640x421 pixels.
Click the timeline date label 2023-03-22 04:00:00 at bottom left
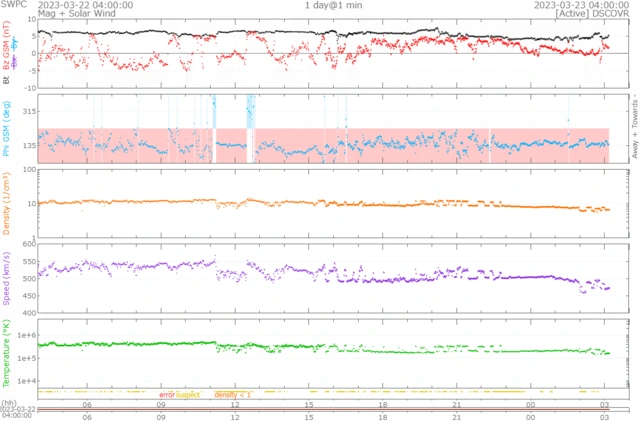click(x=18, y=412)
